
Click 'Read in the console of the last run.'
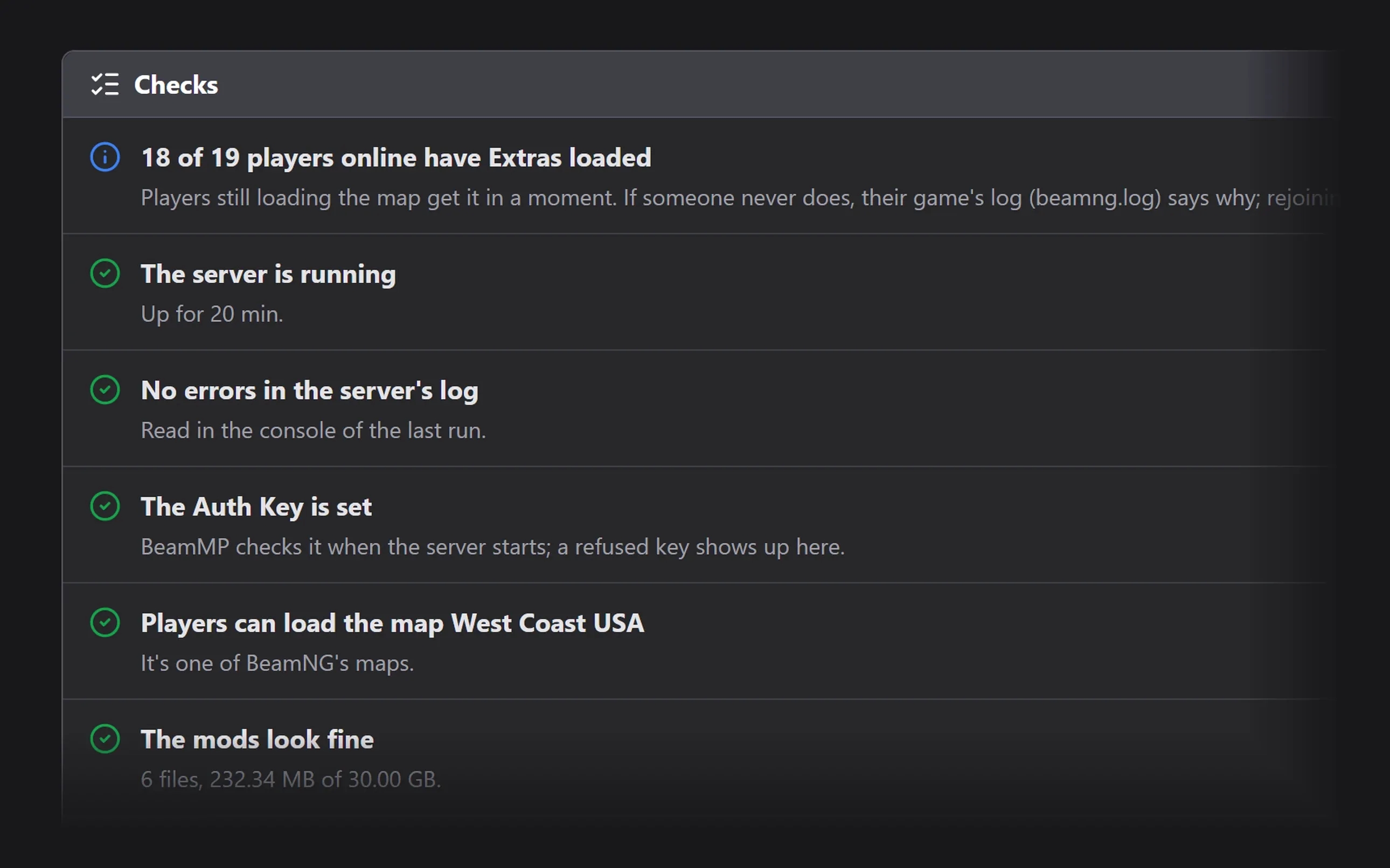coord(314,430)
